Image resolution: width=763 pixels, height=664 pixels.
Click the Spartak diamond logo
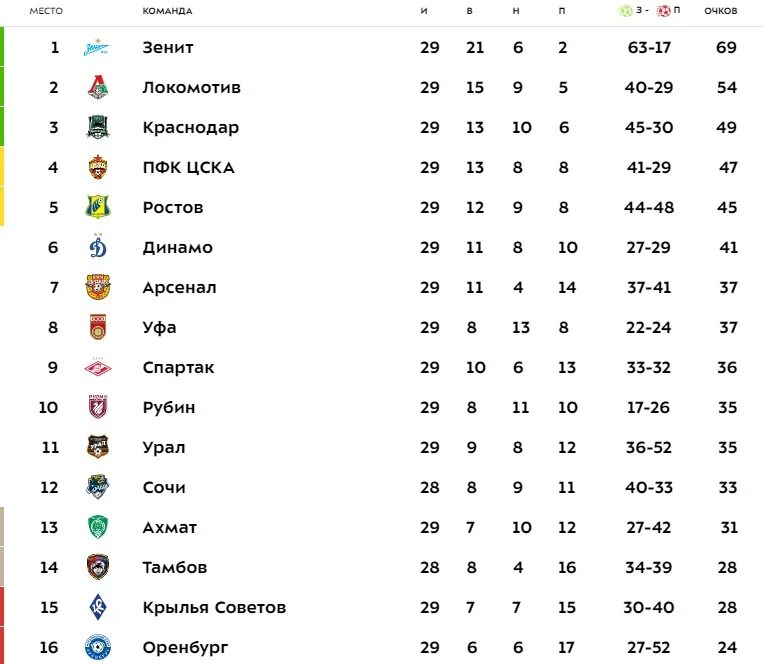(x=98, y=368)
